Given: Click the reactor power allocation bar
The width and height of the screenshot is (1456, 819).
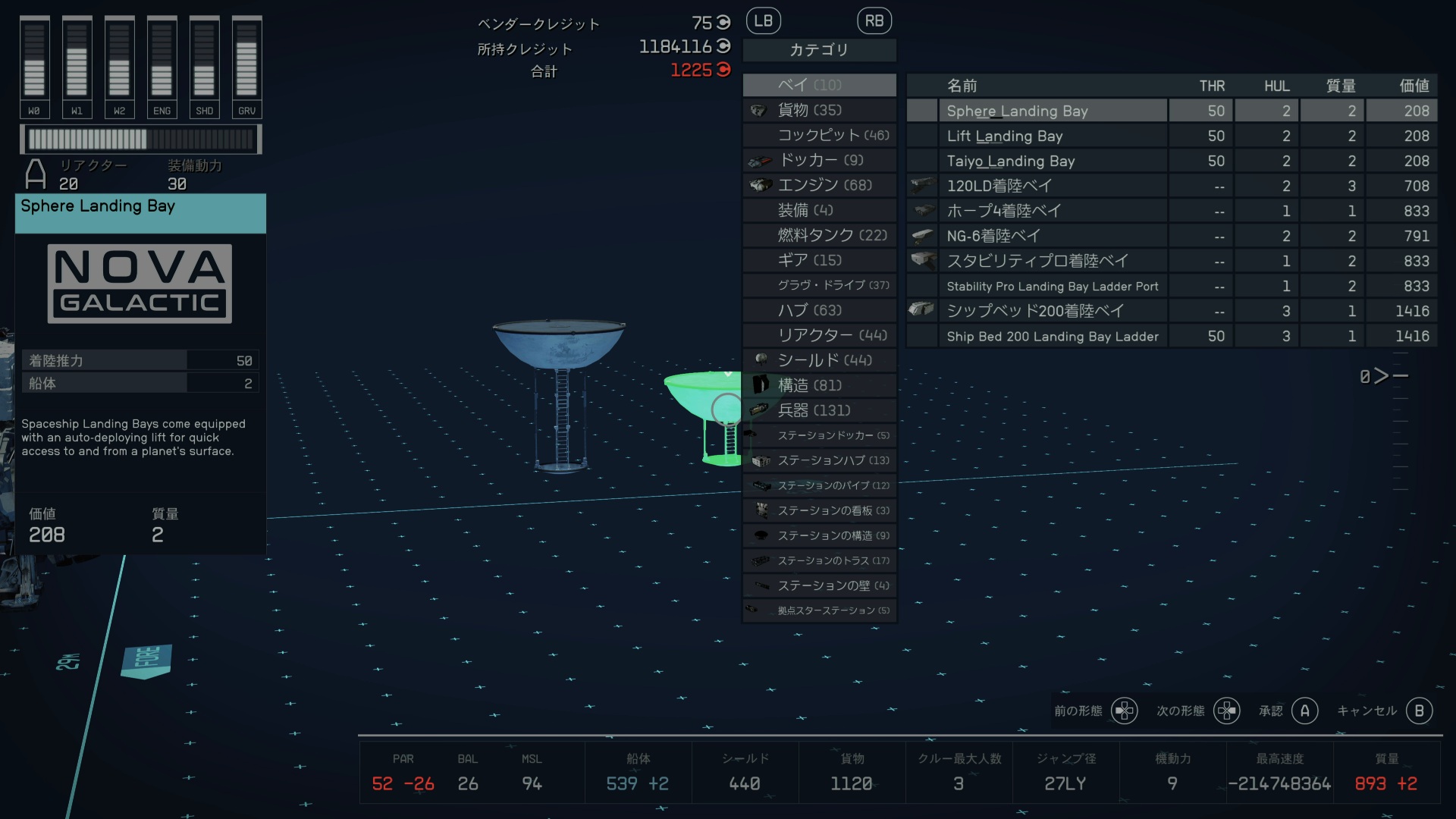Looking at the screenshot, I should [141, 140].
